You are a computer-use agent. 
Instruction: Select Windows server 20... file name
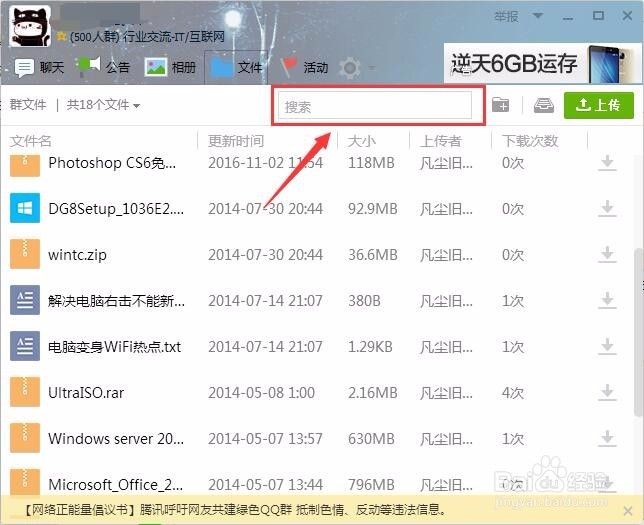click(116, 439)
